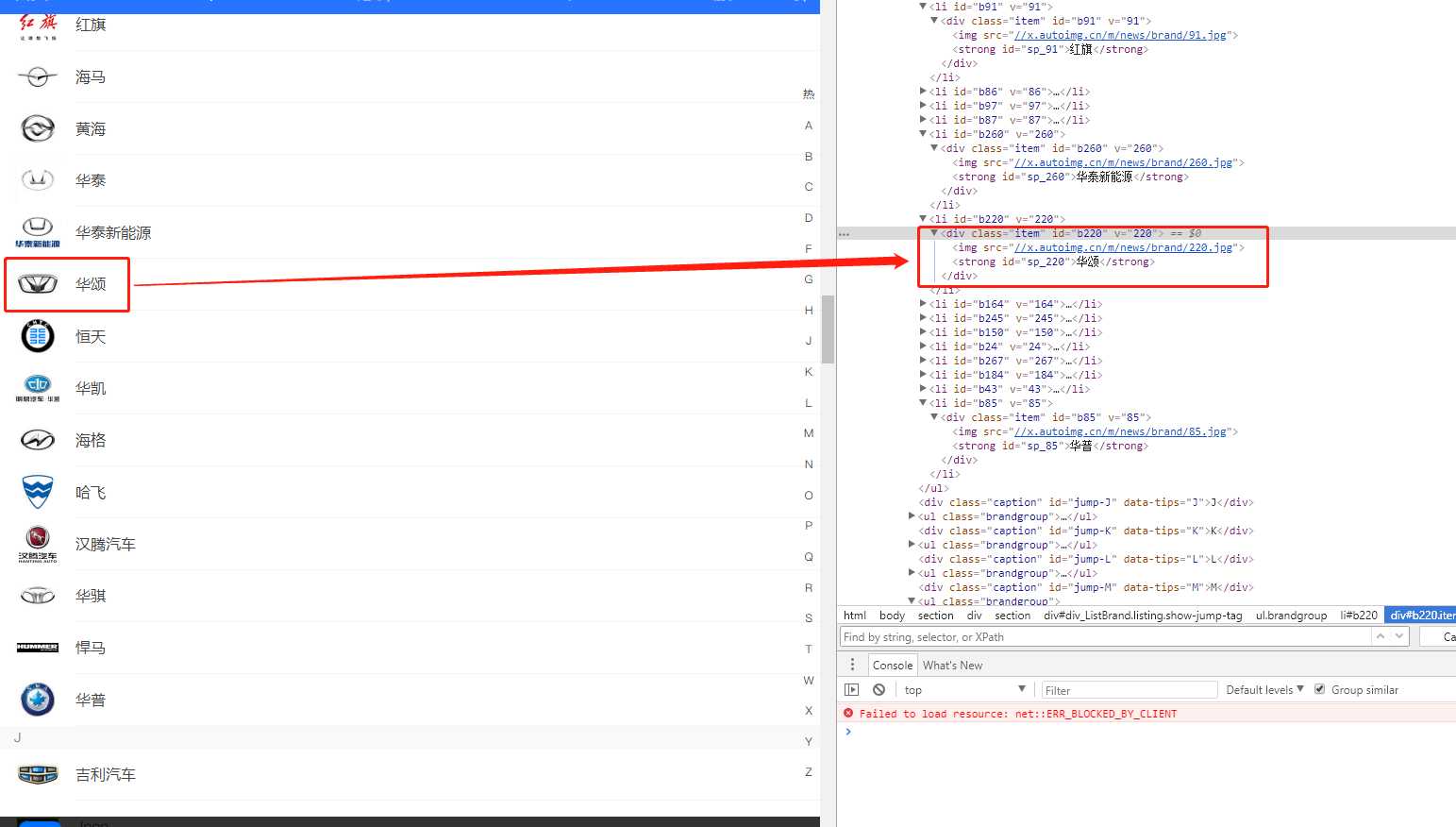Select html in the breadcrumb bar

tap(855, 615)
